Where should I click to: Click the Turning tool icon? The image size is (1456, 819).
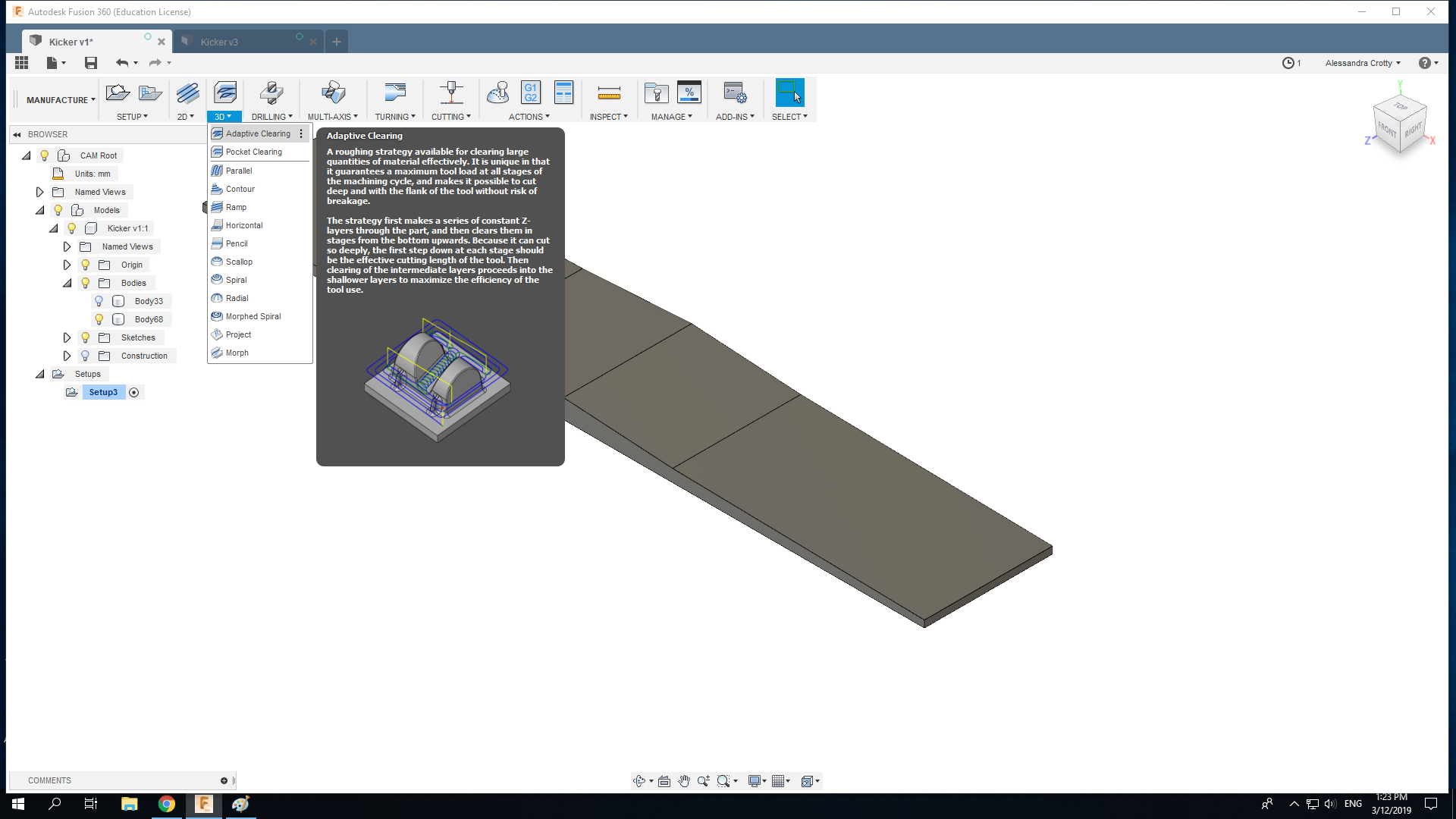[x=395, y=93]
